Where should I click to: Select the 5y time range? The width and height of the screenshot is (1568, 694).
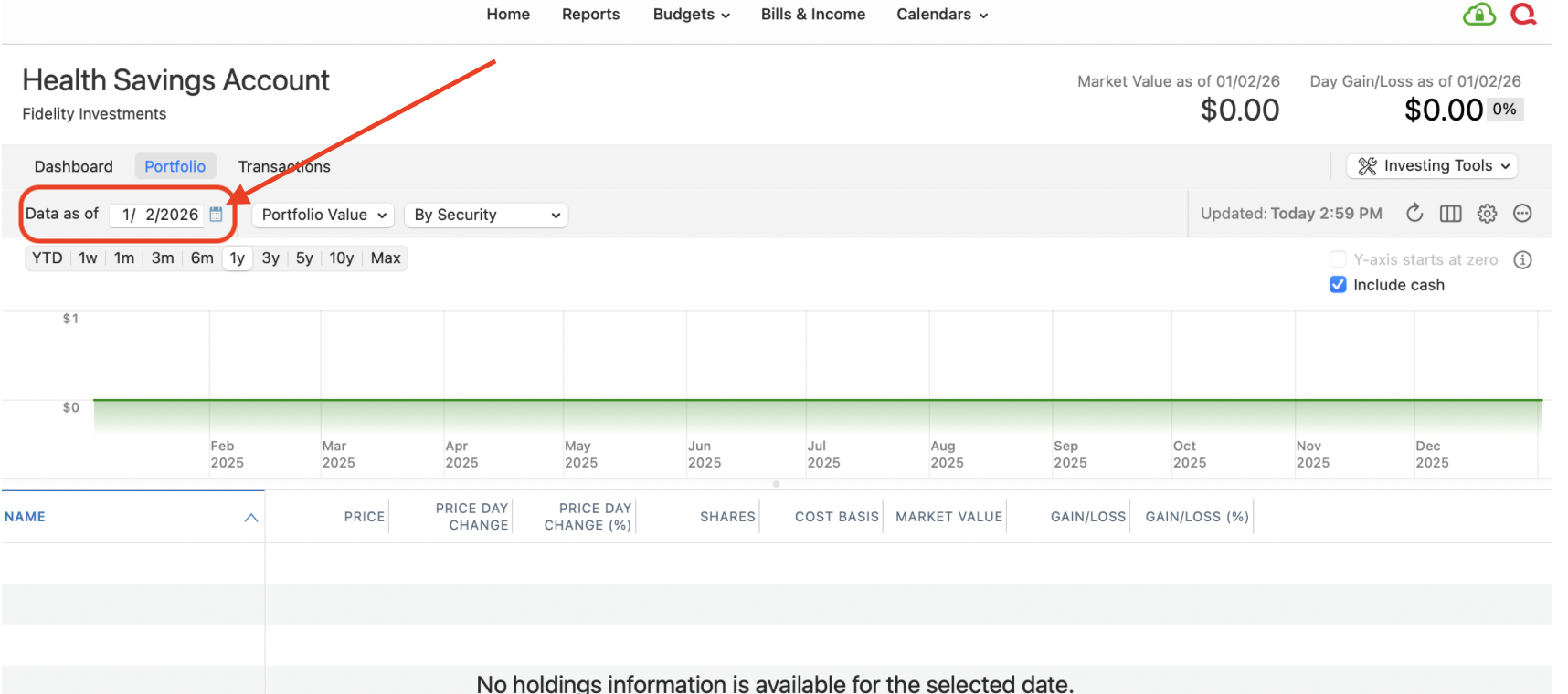click(304, 258)
